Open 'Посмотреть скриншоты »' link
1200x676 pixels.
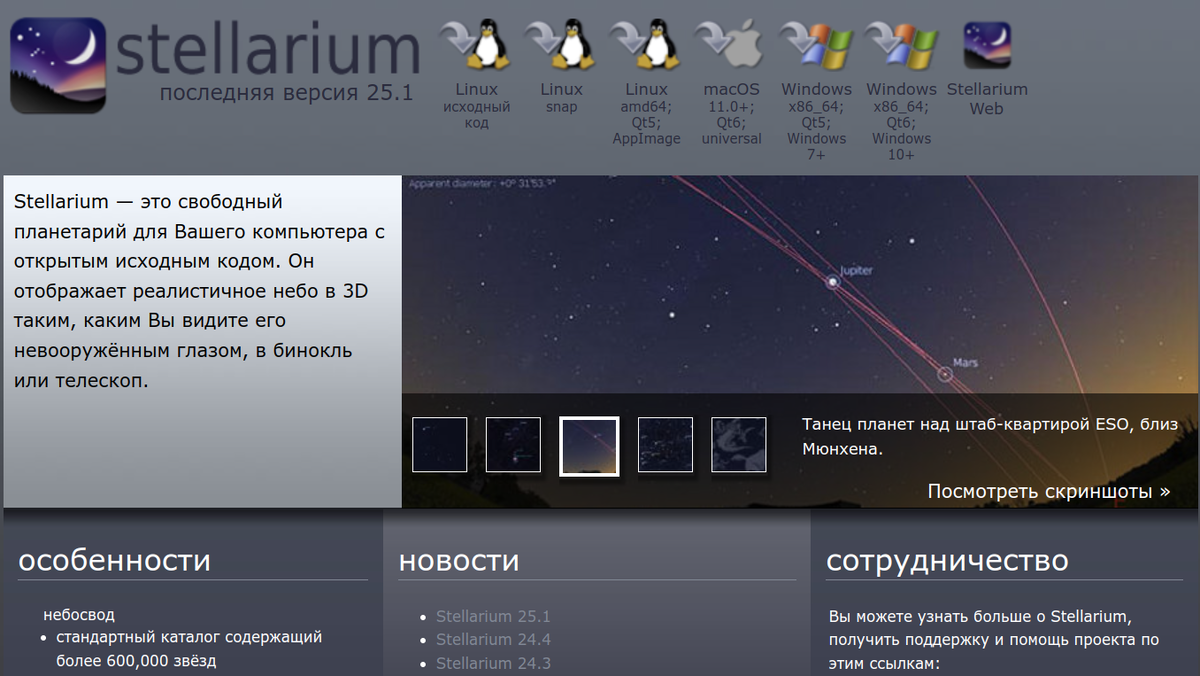point(1048,491)
